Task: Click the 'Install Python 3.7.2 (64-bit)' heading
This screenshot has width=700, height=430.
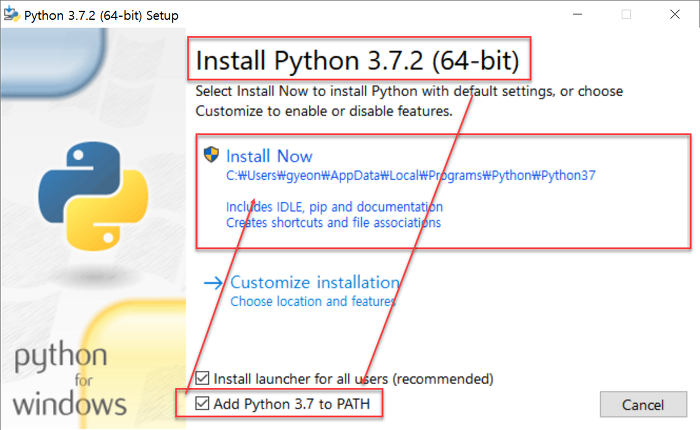Action: pos(358,60)
